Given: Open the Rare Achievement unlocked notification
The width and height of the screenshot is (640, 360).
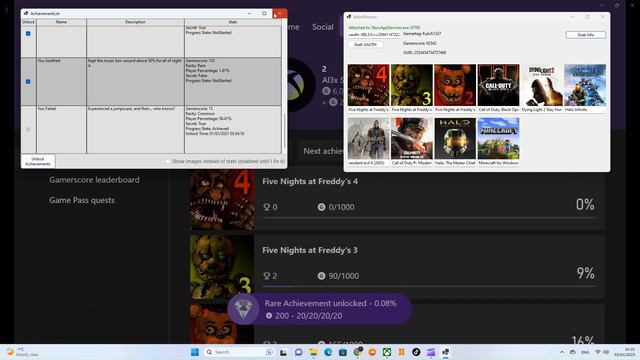Looking at the screenshot, I should [x=319, y=309].
